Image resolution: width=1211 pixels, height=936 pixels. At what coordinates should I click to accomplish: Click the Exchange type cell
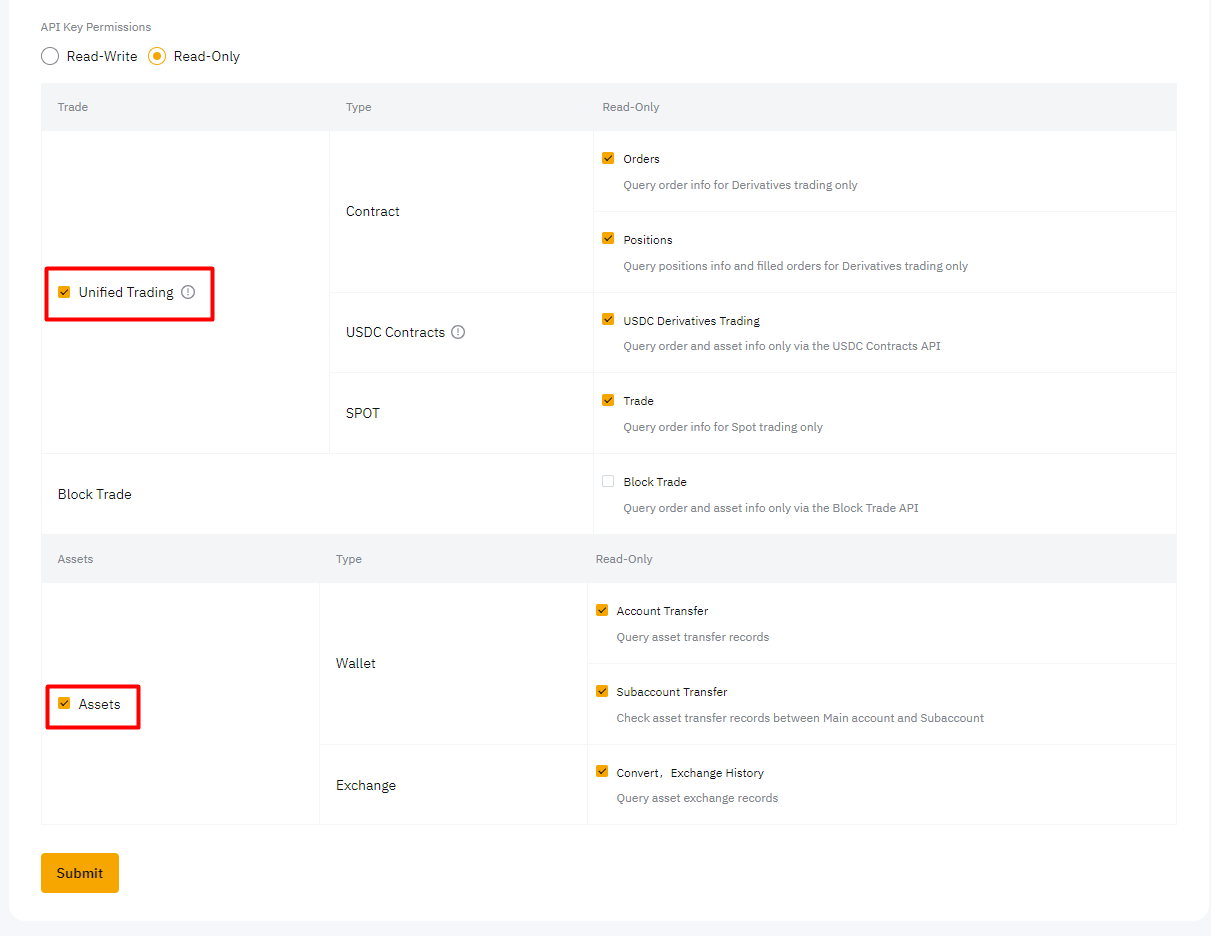(366, 786)
